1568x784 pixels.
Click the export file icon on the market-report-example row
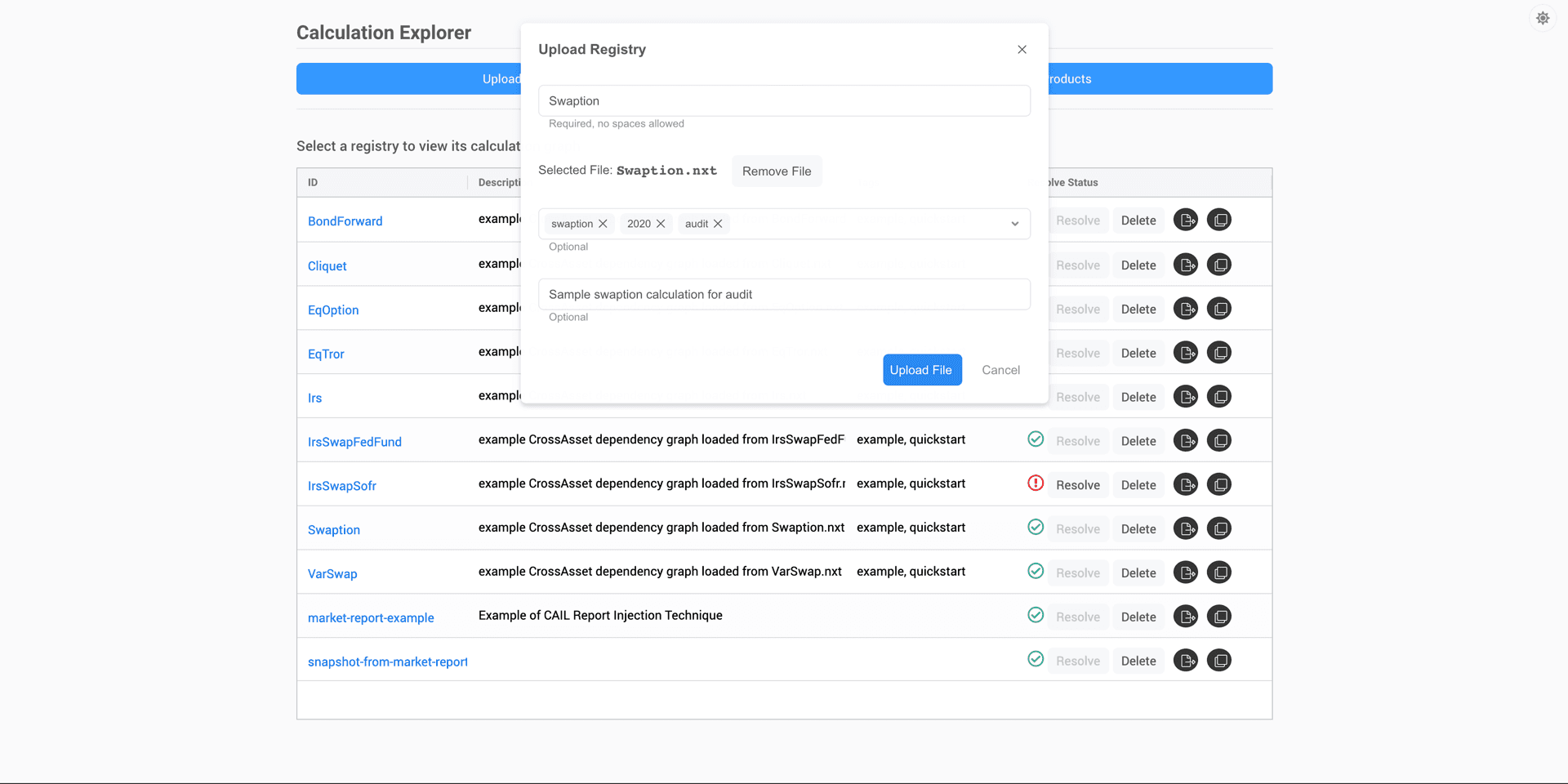tap(1186, 616)
